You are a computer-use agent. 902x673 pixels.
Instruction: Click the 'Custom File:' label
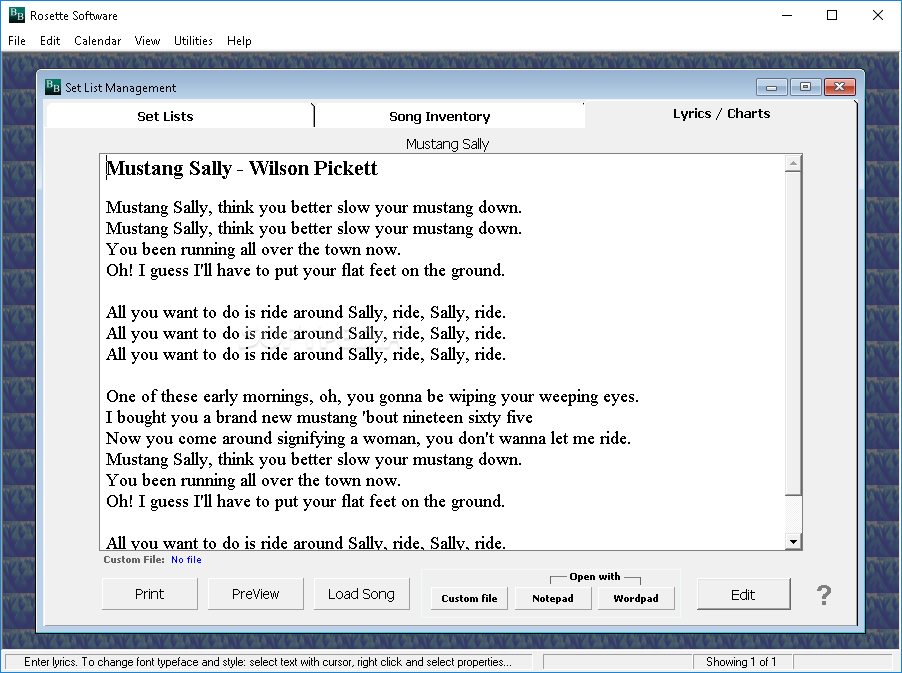pos(134,560)
